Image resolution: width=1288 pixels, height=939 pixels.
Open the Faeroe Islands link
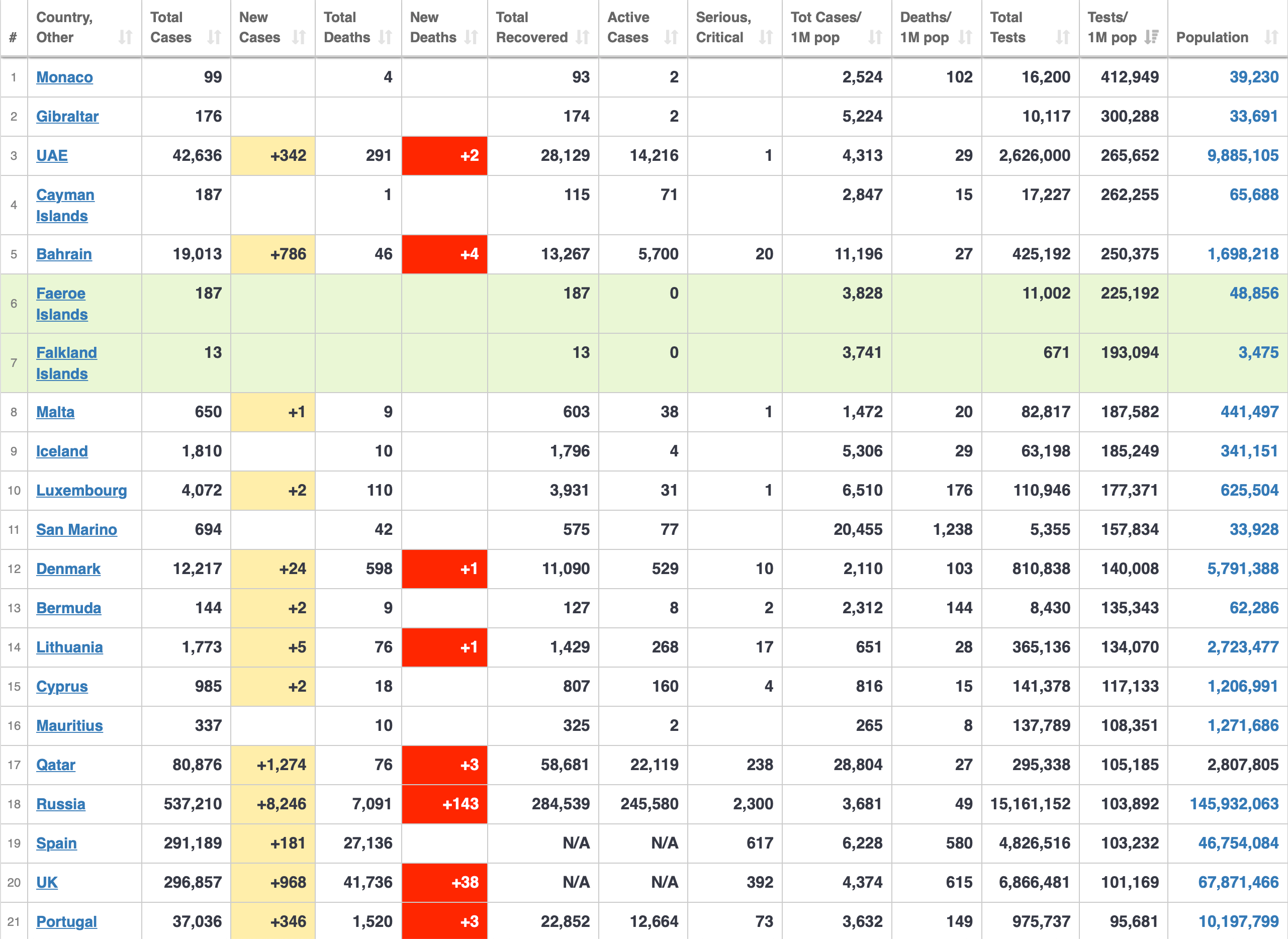click(62, 304)
